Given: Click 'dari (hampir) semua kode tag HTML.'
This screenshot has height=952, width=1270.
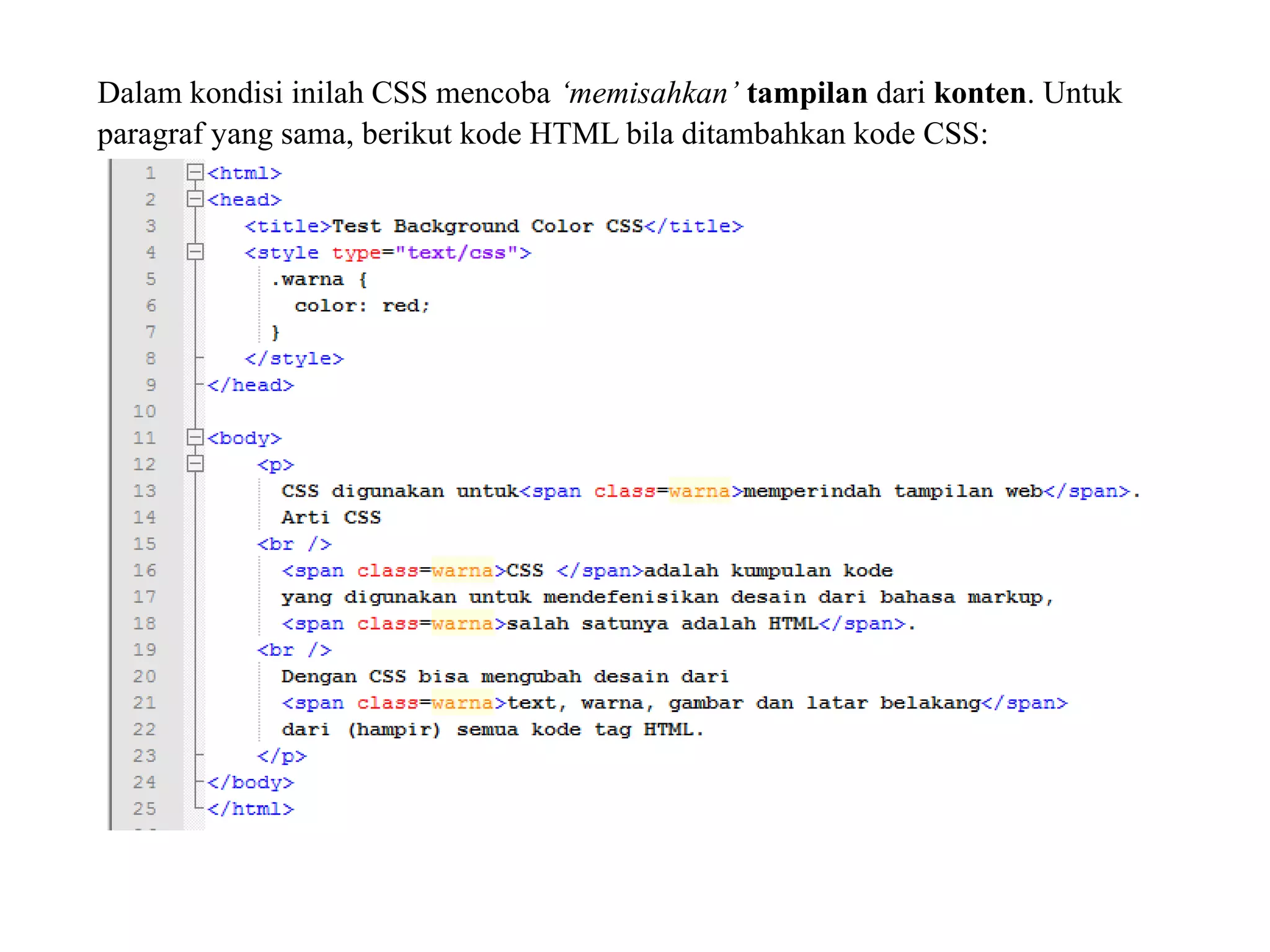Looking at the screenshot, I should click(x=492, y=729).
